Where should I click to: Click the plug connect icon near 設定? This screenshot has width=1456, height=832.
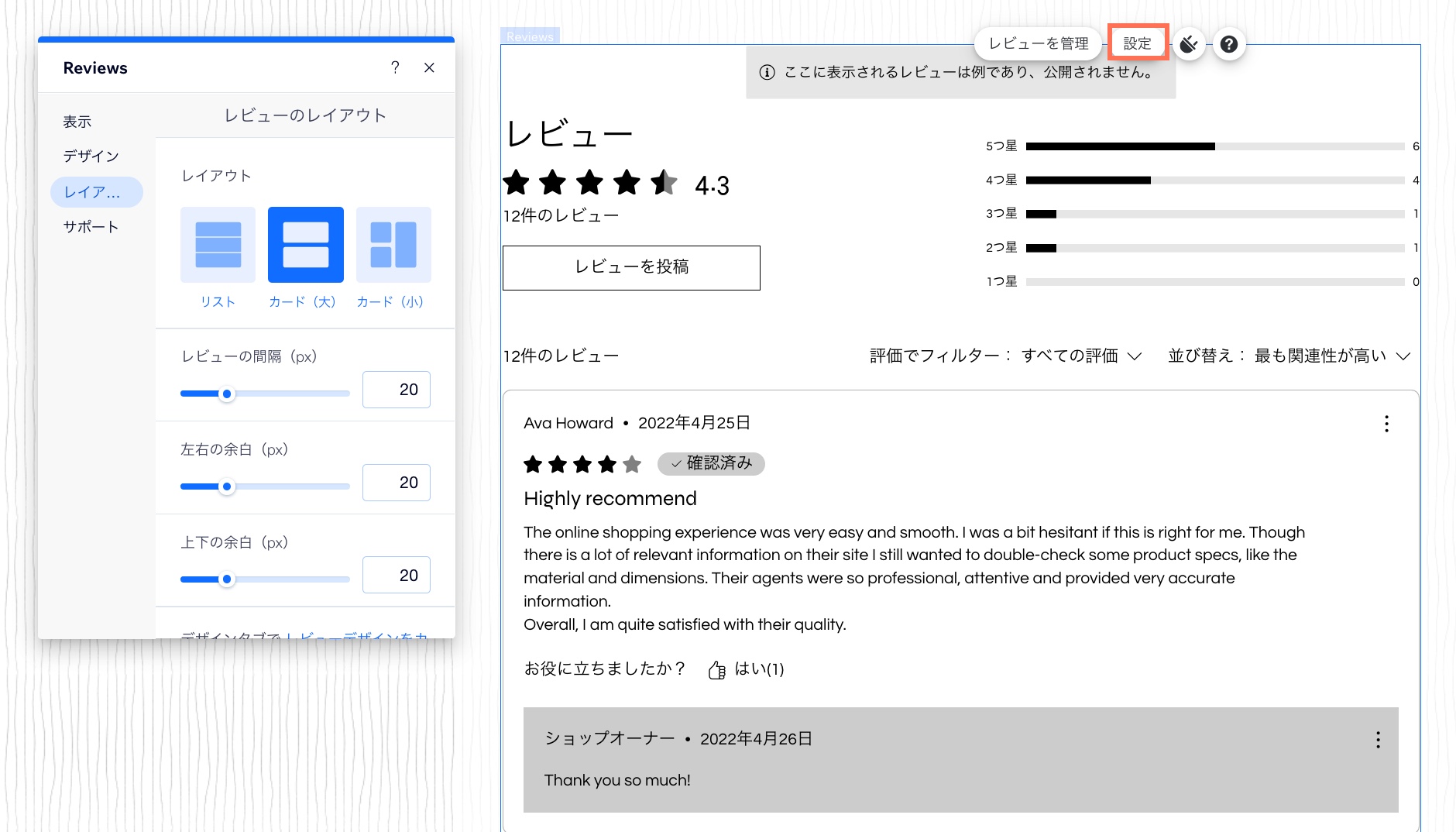pyautogui.click(x=1187, y=43)
